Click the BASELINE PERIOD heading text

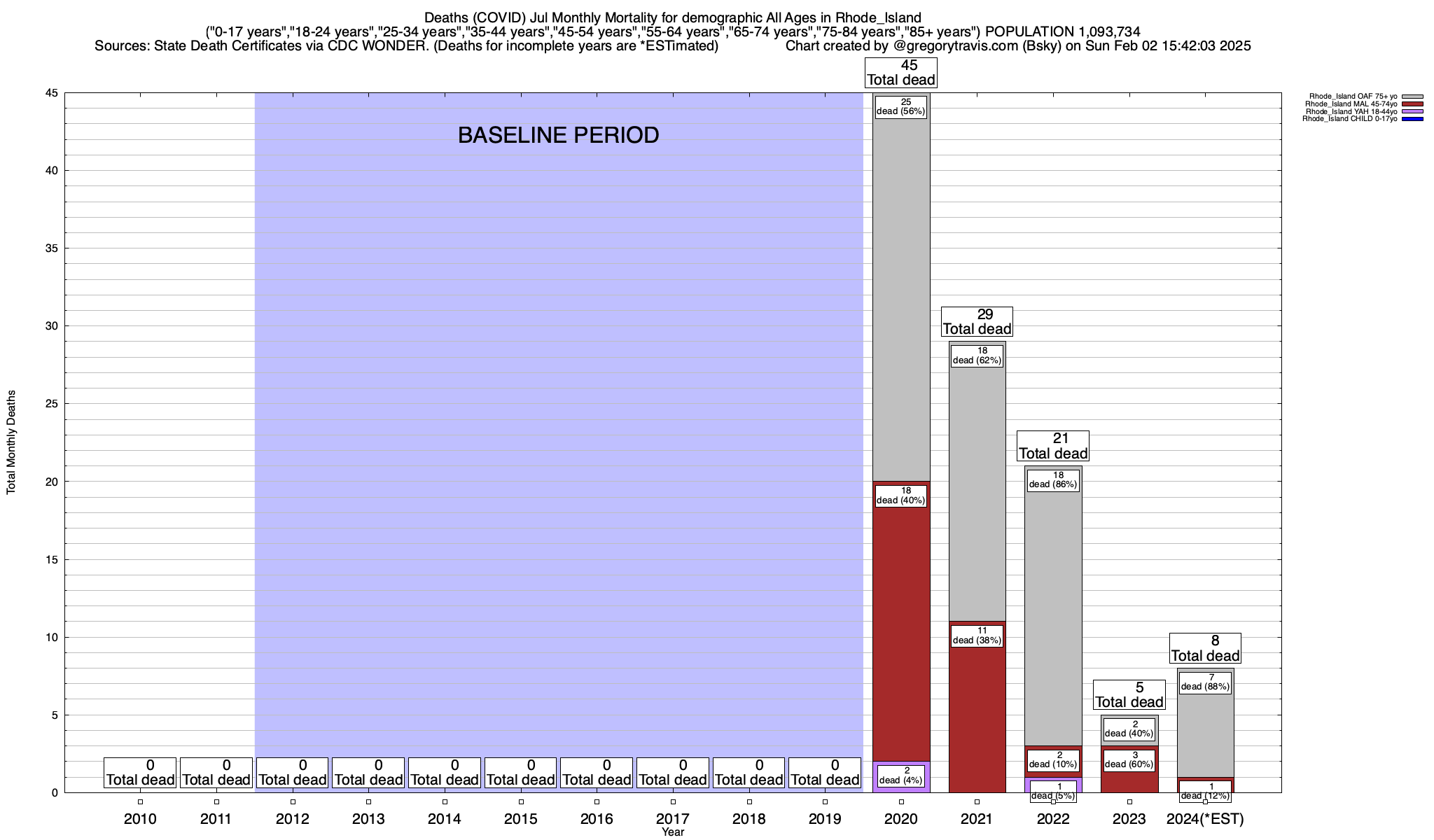tap(558, 135)
